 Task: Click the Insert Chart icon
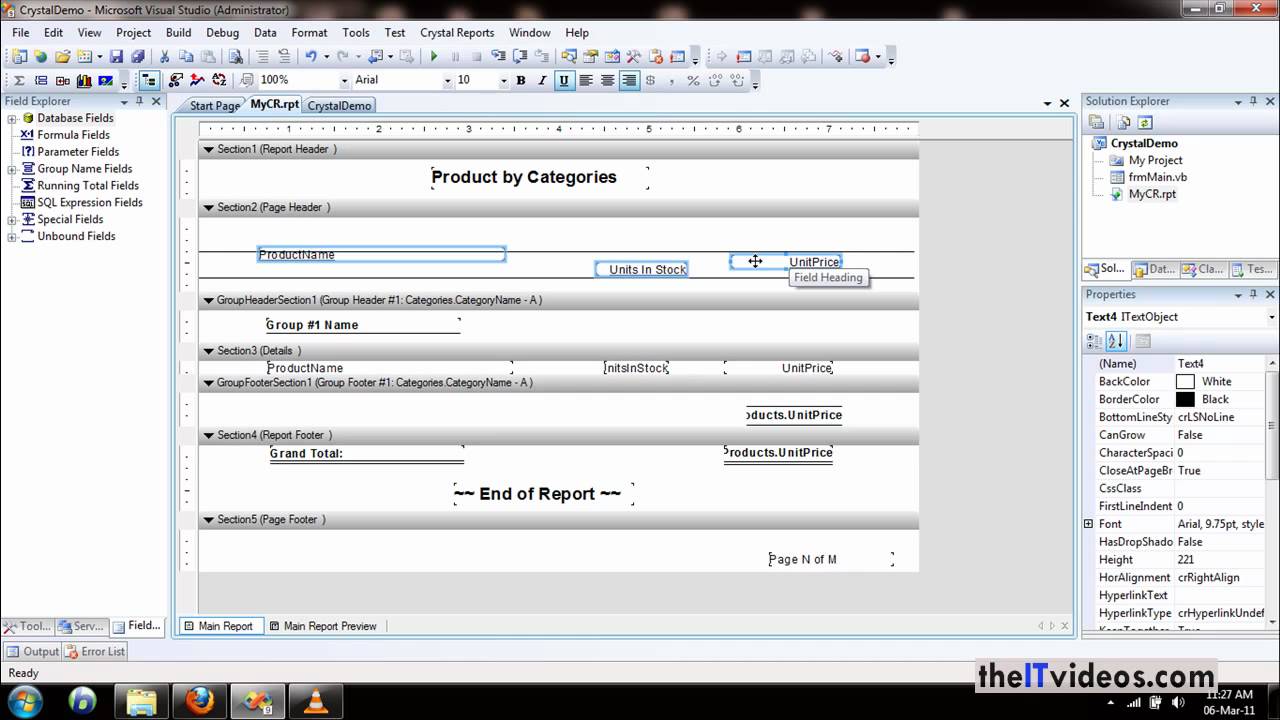(x=84, y=80)
